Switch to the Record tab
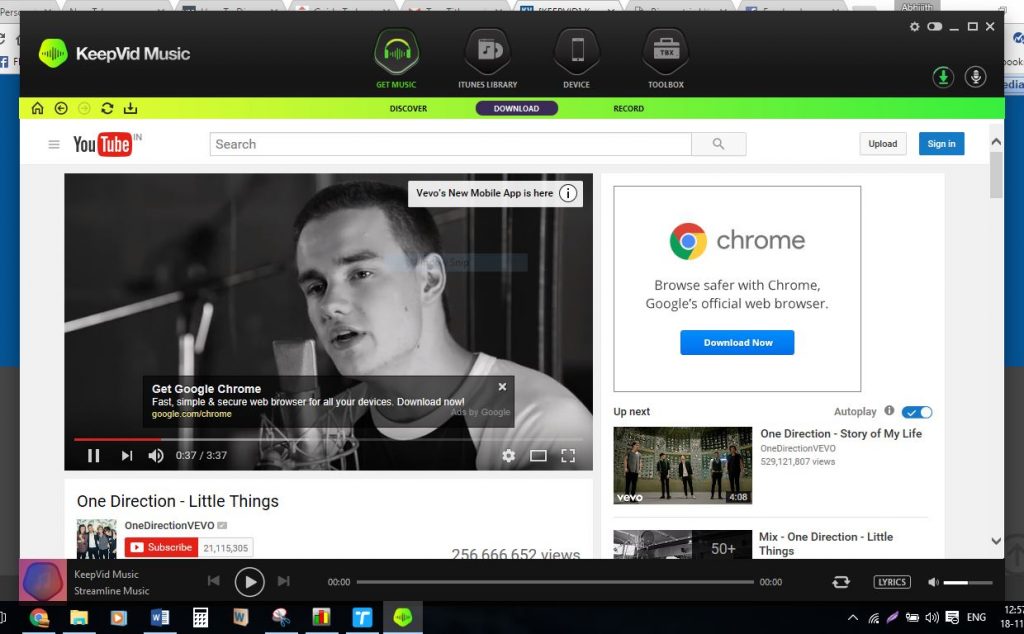Viewport: 1024px width, 634px height. 628,108
